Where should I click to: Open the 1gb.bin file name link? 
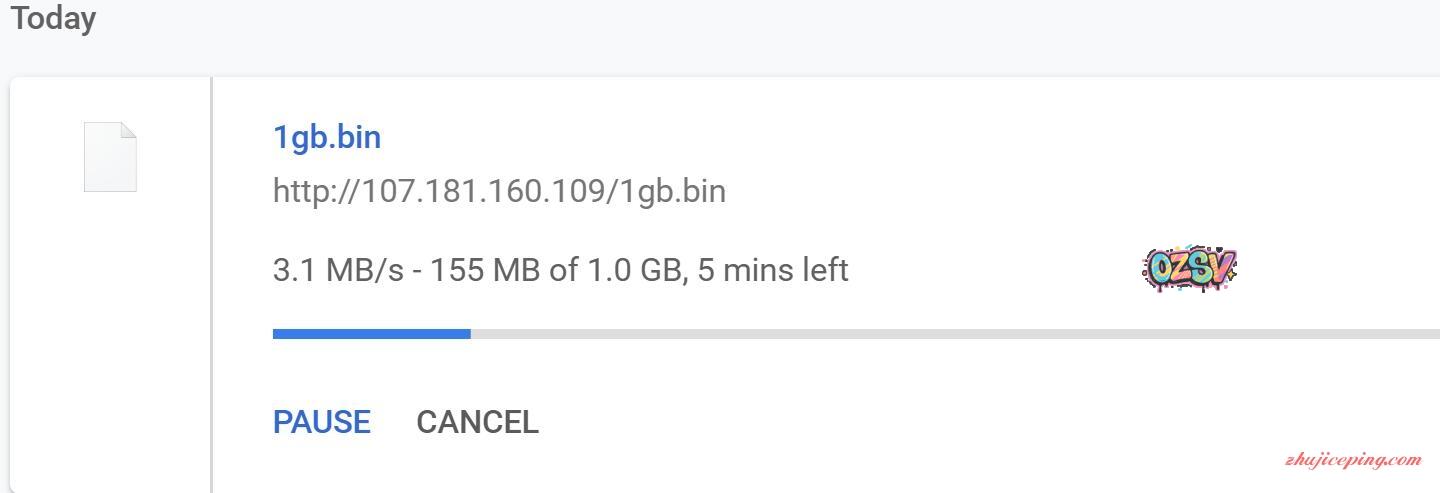tap(327, 137)
